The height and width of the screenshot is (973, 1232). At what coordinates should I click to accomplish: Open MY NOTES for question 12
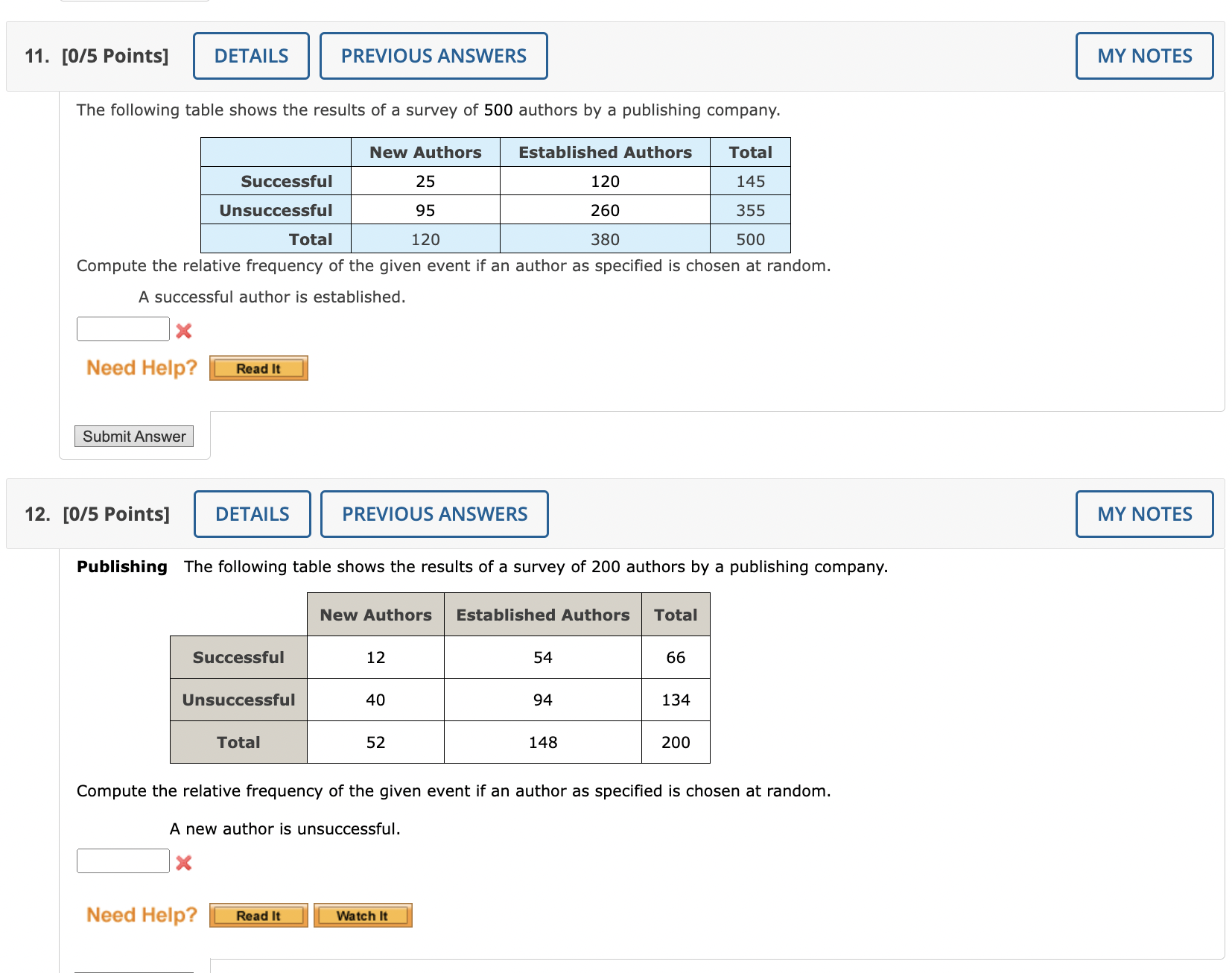[x=1144, y=514]
